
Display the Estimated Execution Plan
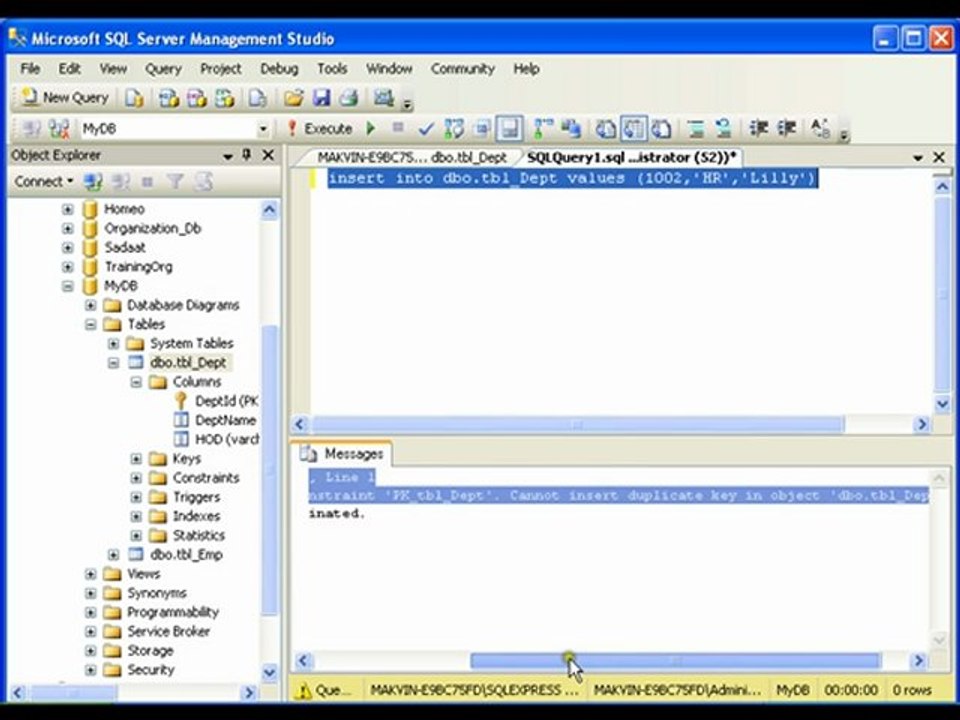point(454,129)
